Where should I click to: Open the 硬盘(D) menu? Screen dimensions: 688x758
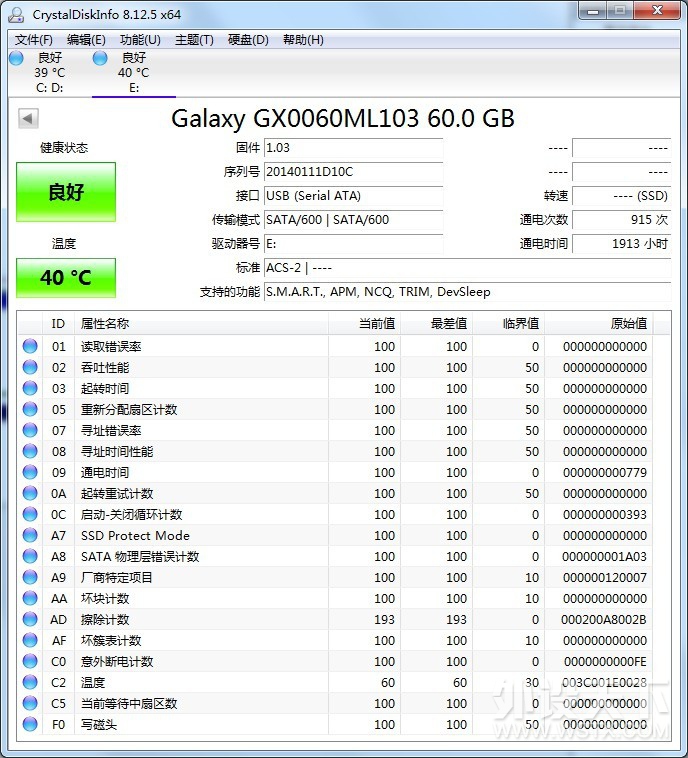(x=248, y=40)
